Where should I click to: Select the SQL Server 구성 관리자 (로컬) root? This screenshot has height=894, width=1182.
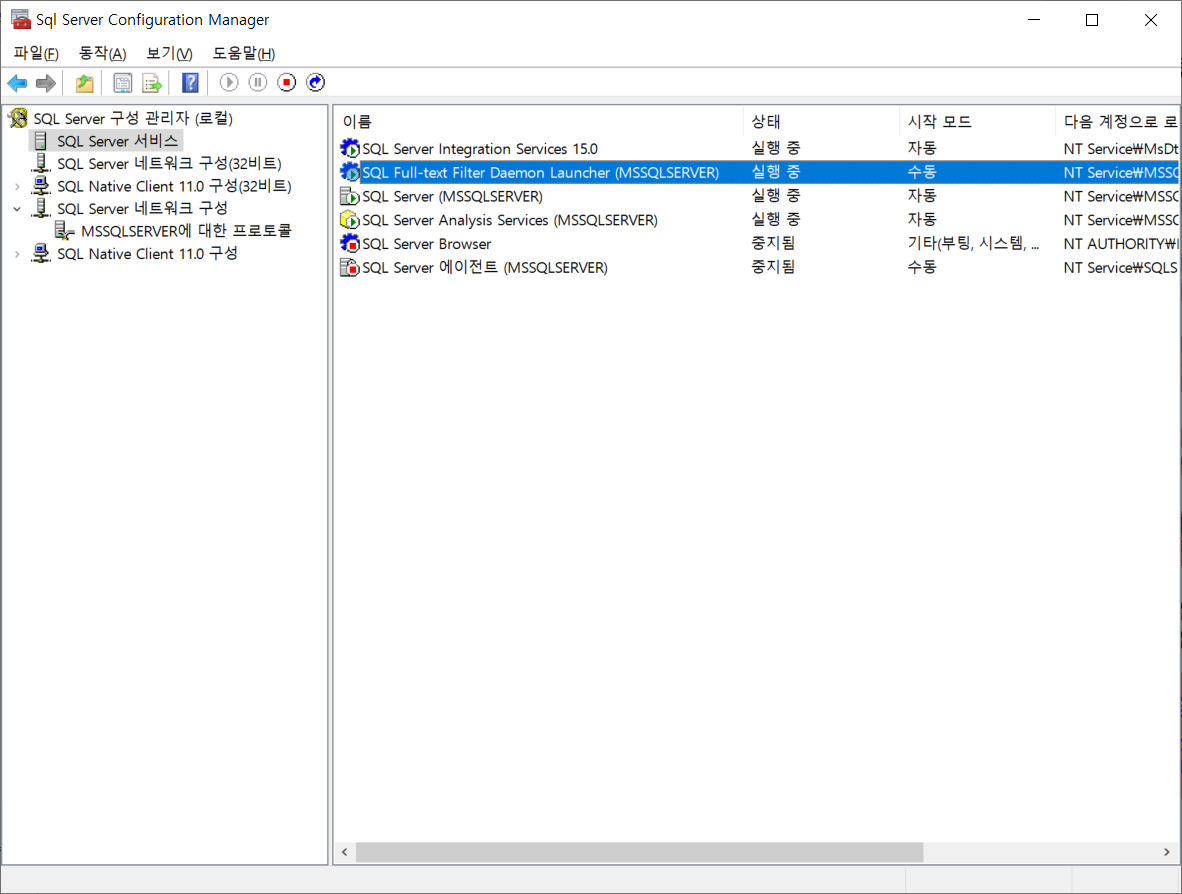133,118
